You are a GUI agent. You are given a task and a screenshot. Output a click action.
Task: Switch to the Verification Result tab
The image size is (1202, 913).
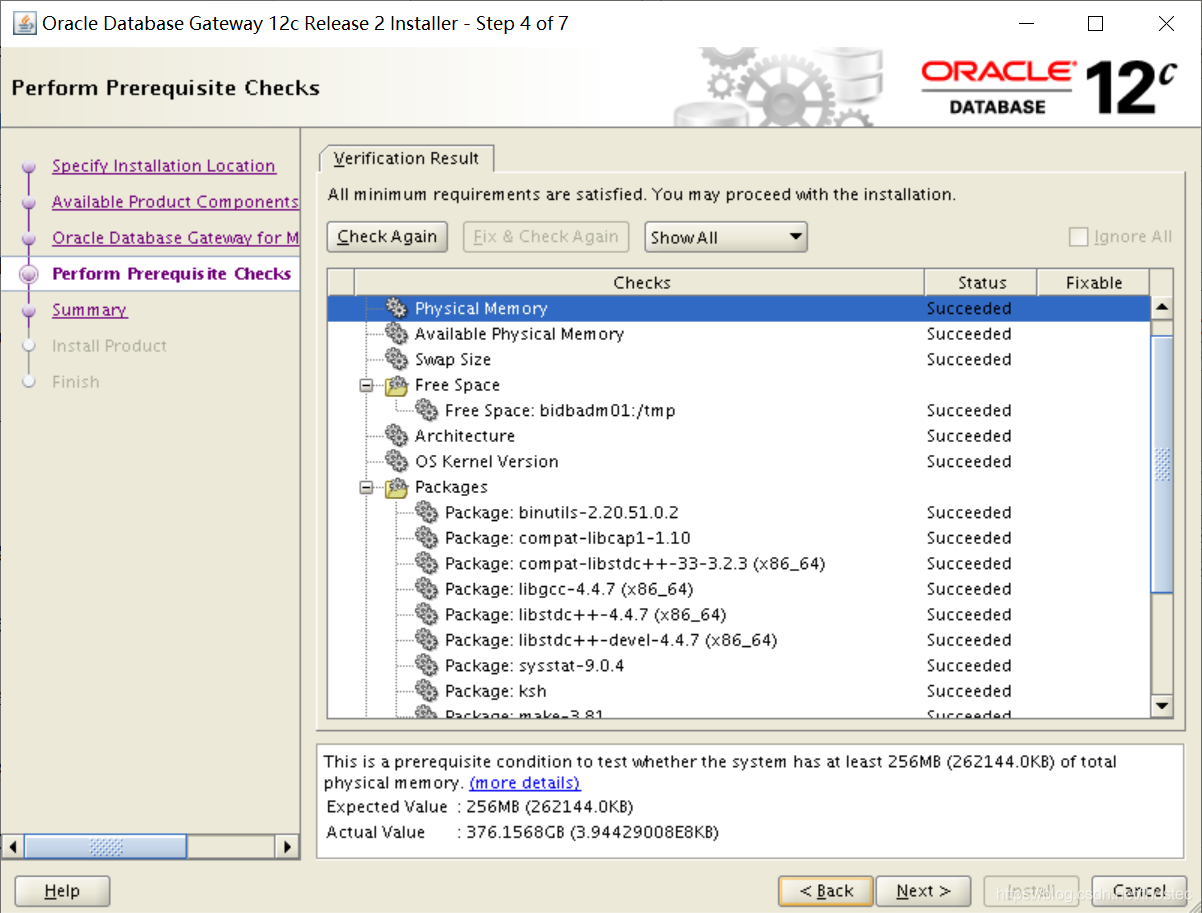coord(406,158)
